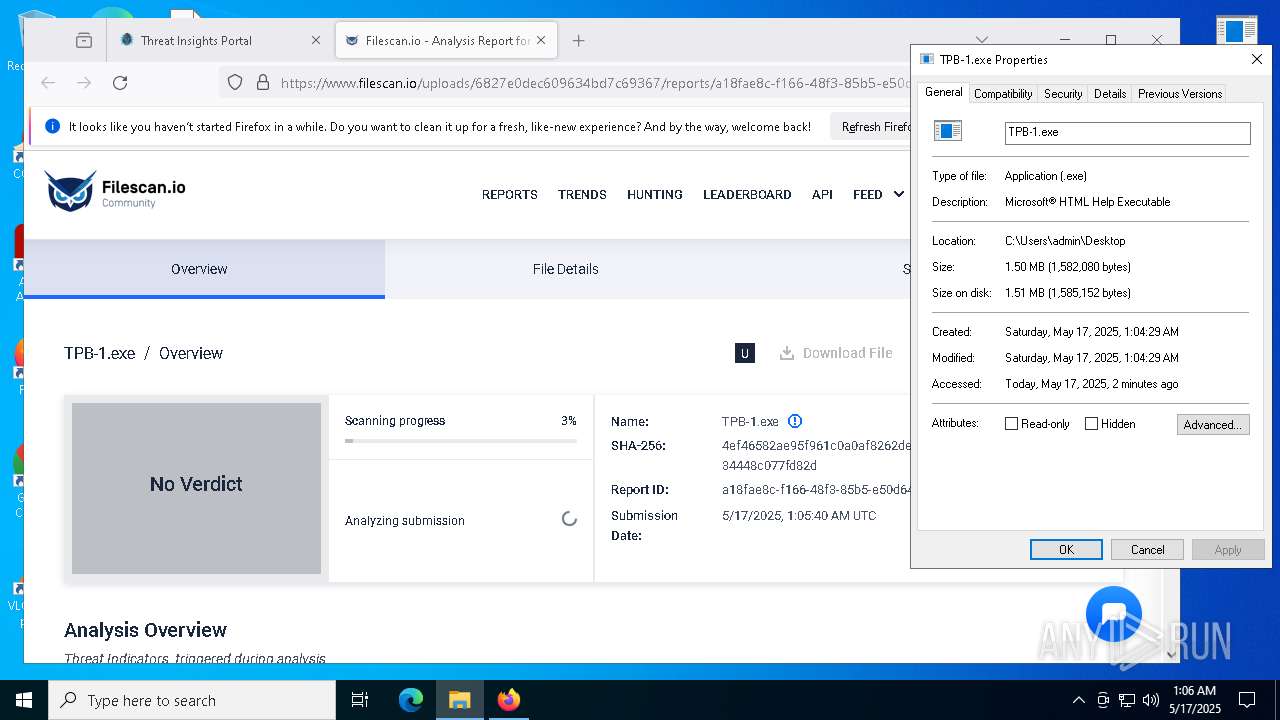Open the Advanced attributes button
The image size is (1280, 720).
tap(1213, 424)
